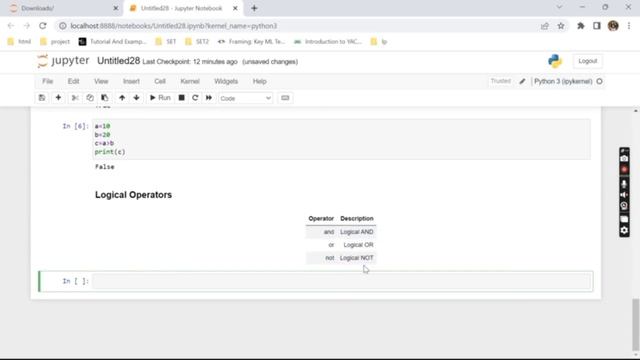Open the tab search chevron dropdown
Image resolution: width=640 pixels, height=360 pixels.
(x=559, y=7)
